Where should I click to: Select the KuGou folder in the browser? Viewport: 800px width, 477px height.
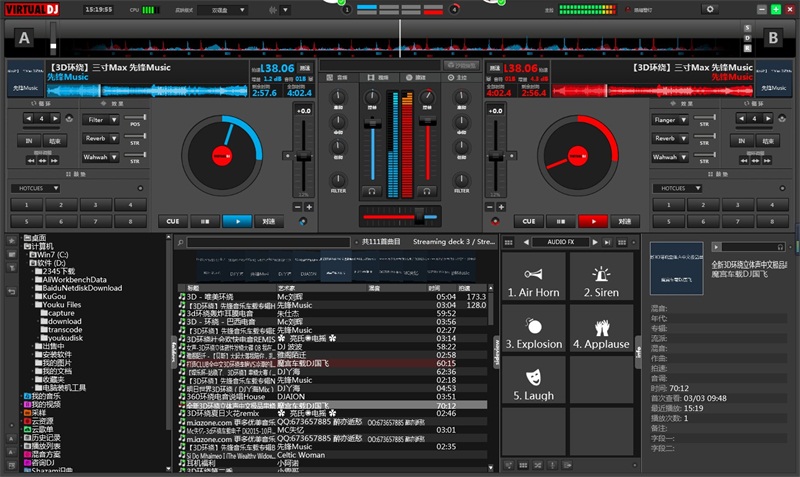click(x=54, y=296)
